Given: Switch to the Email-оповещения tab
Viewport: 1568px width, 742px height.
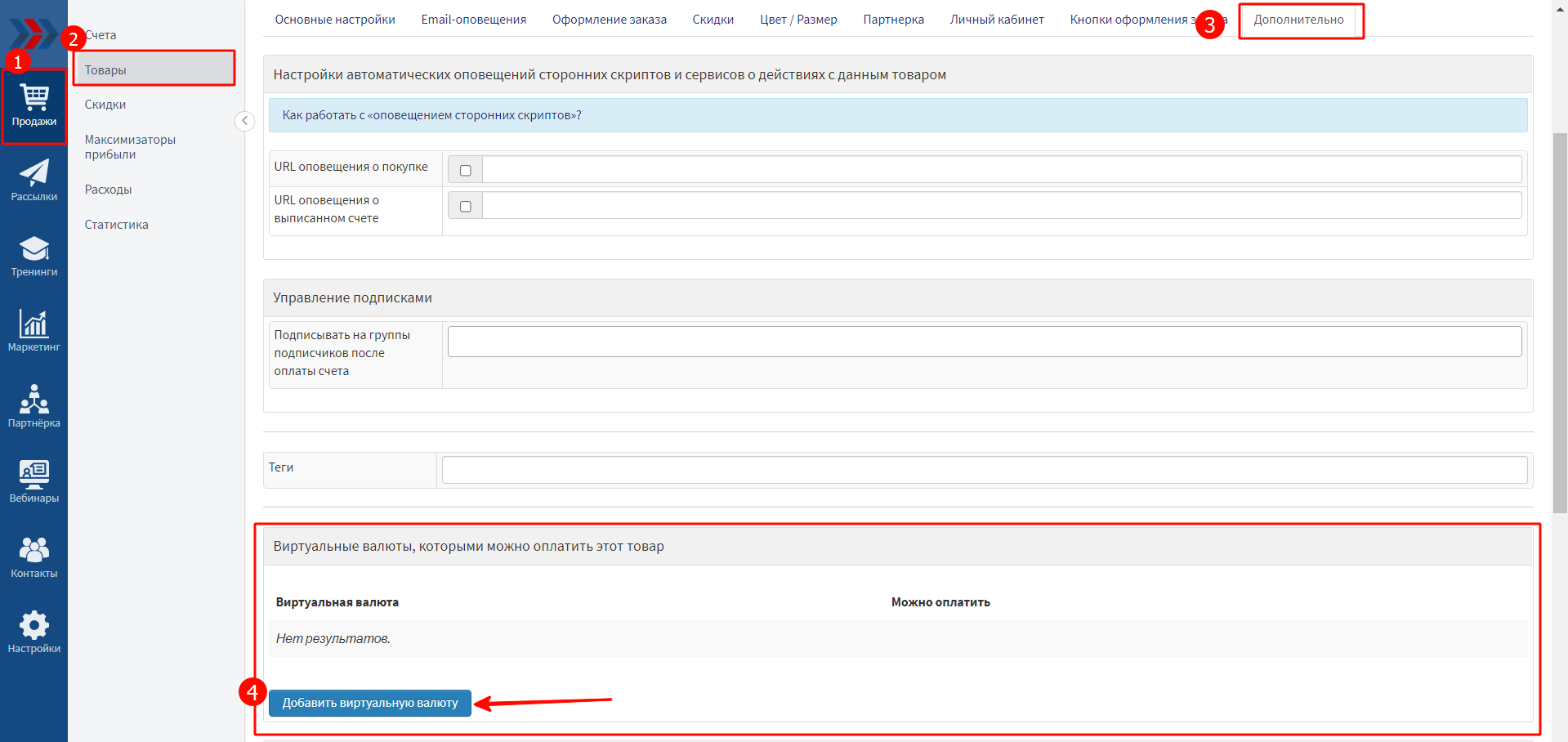Looking at the screenshot, I should [x=473, y=20].
